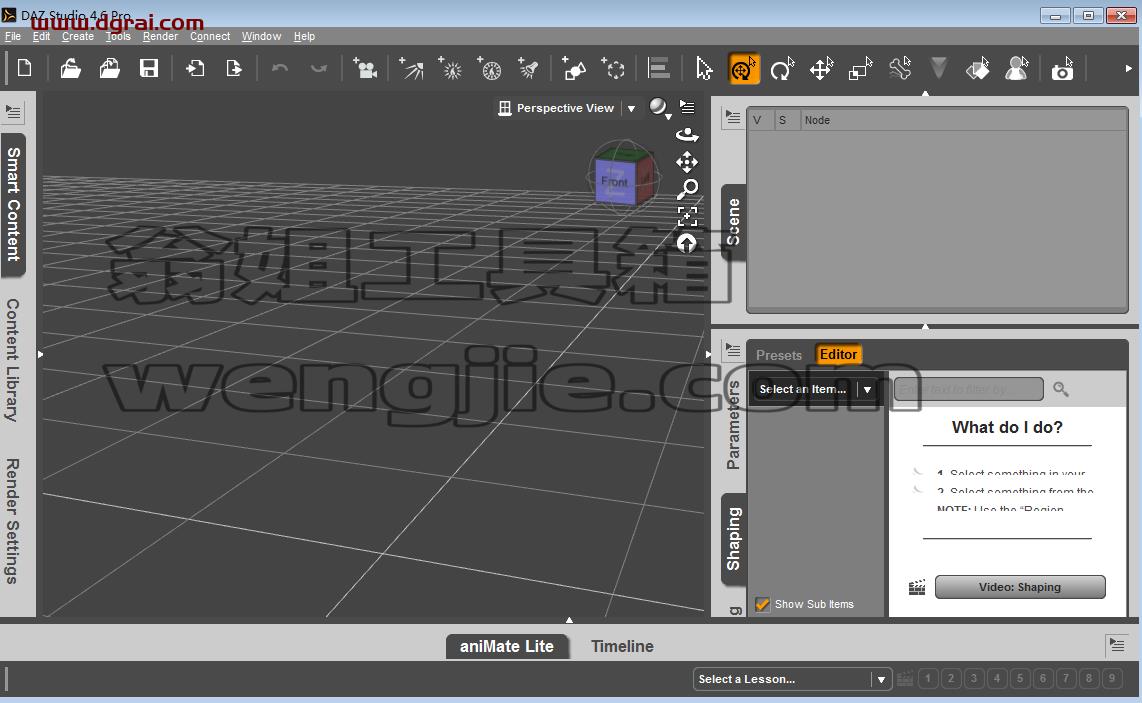This screenshot has width=1142, height=703.
Task: Select the Translate move tool icon
Action: coord(822,69)
